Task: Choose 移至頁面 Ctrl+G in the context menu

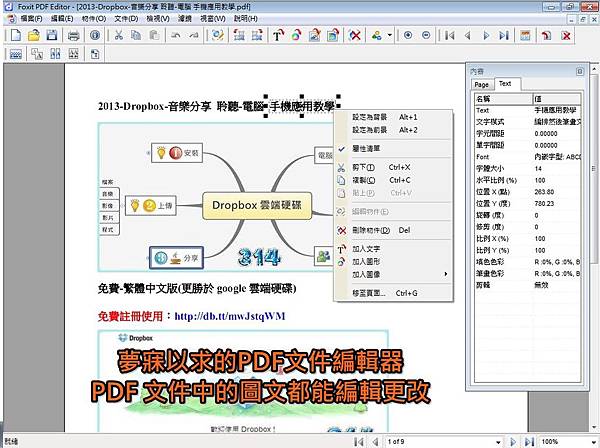Action: click(x=393, y=293)
